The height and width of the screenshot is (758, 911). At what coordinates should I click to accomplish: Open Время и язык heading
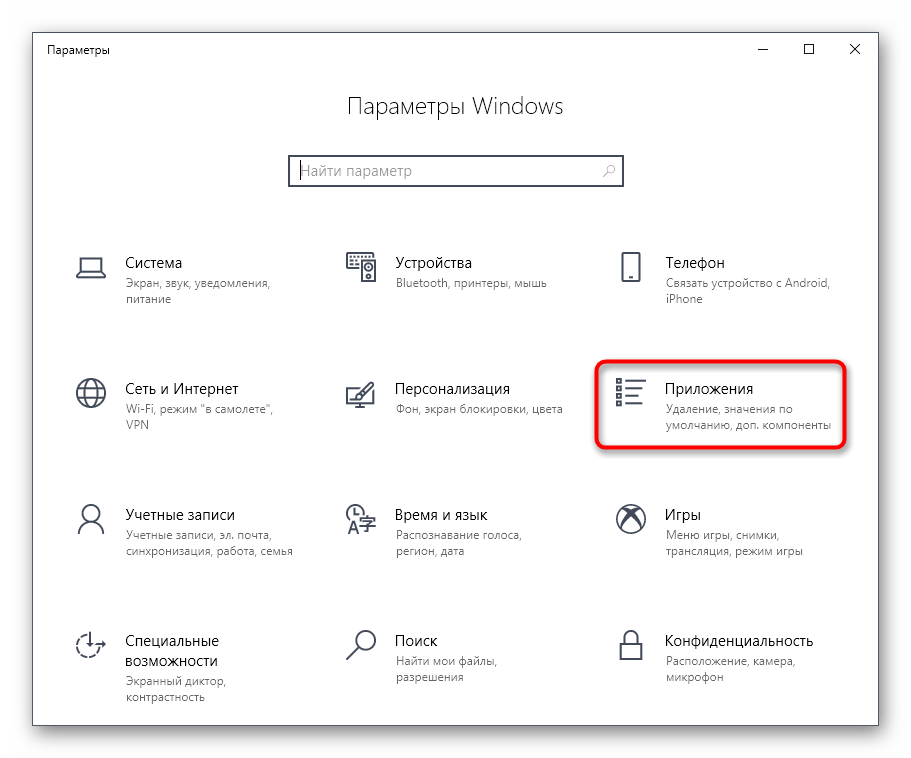(x=441, y=515)
